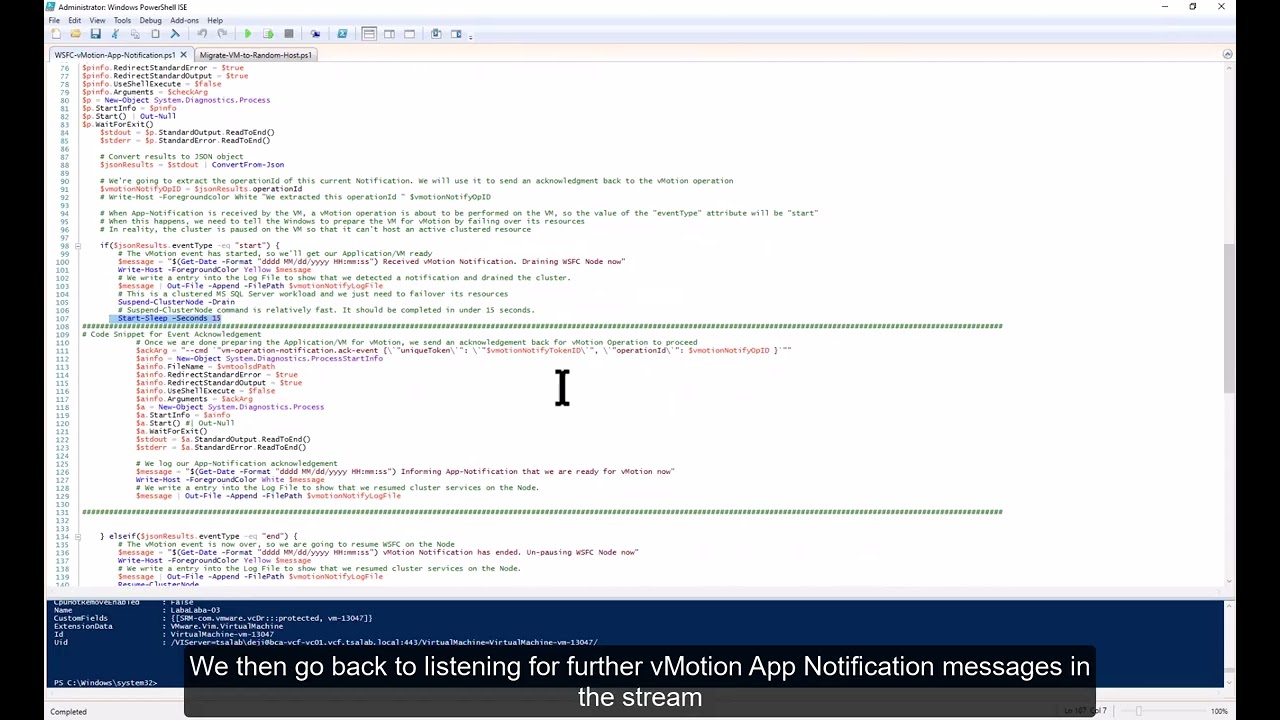1280x720 pixels.
Task: Open a script using the folder icon
Action: point(75,34)
